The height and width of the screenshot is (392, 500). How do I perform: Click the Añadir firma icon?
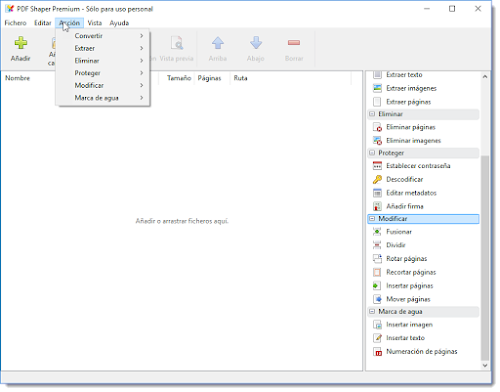coord(377,206)
